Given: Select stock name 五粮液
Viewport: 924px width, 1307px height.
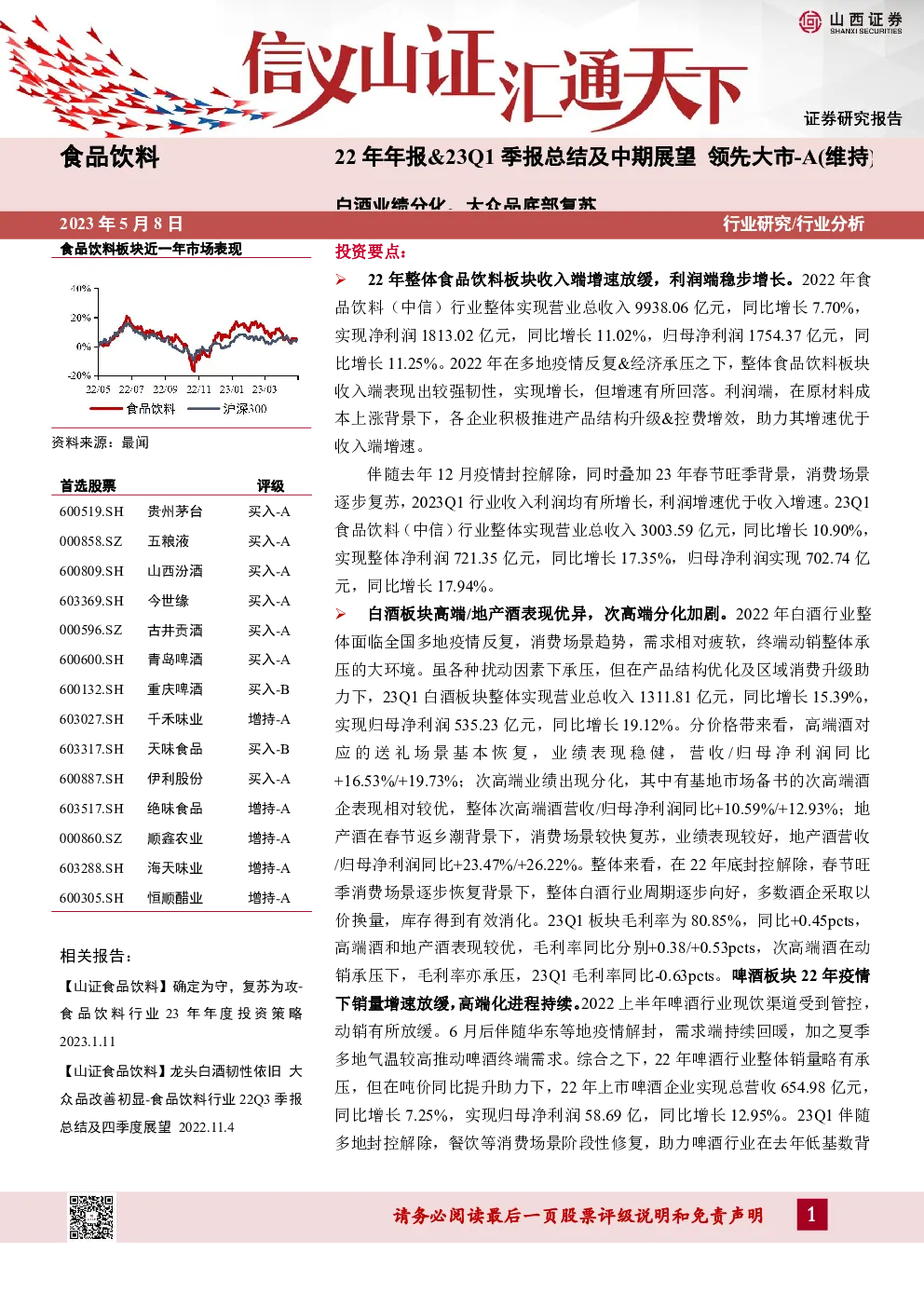Looking at the screenshot, I should point(168,541).
